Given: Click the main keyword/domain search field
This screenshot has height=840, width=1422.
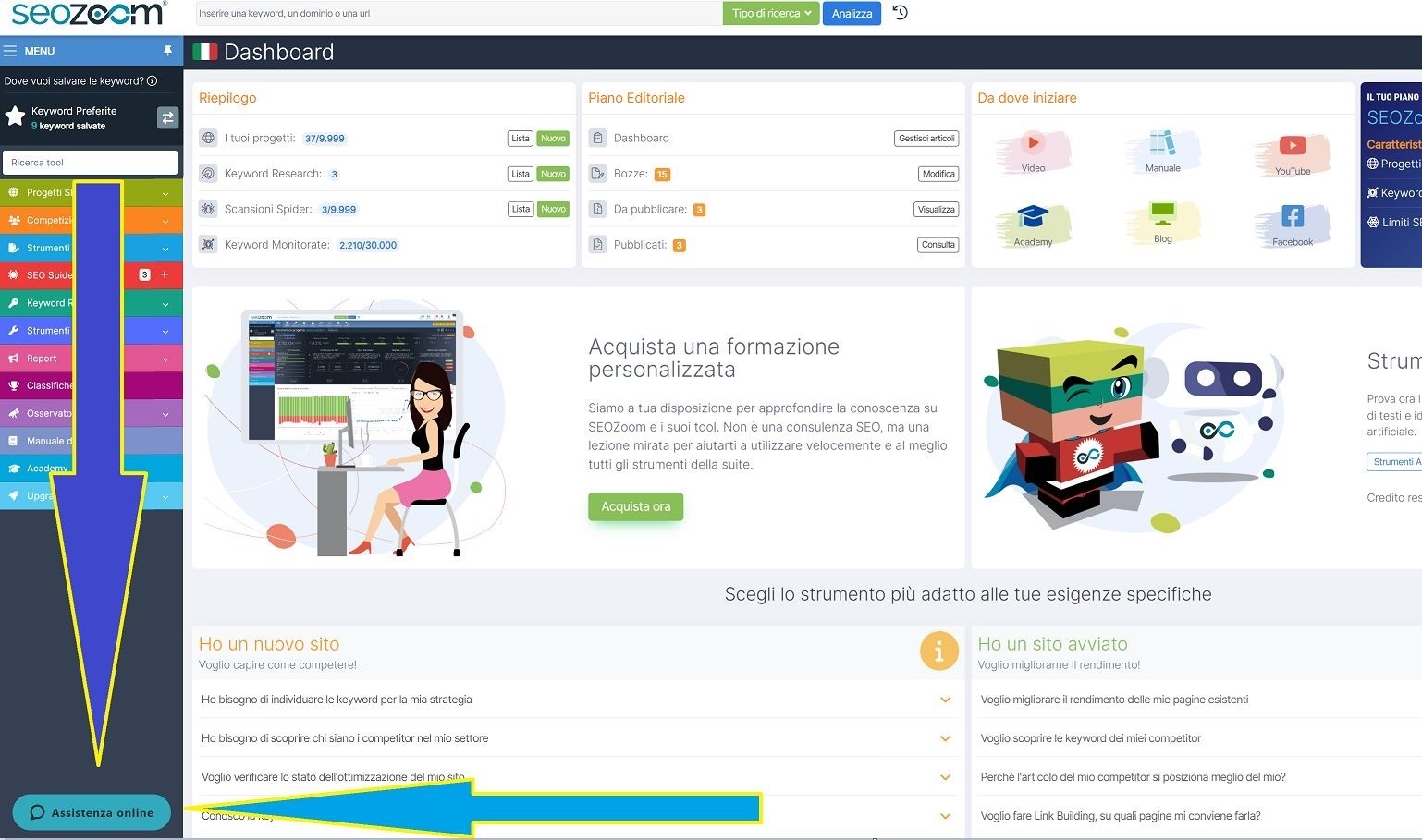Looking at the screenshot, I should [x=459, y=13].
